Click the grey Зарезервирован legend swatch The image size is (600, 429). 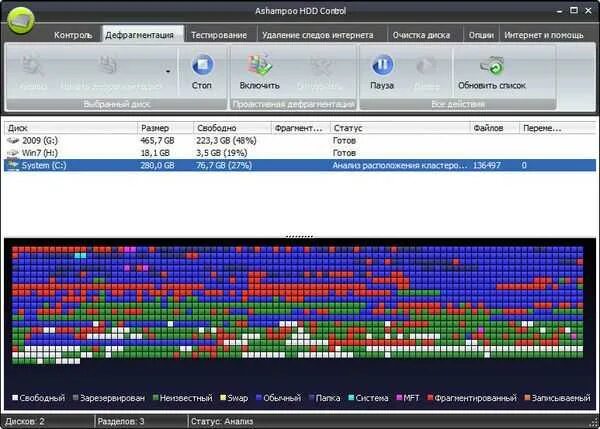tap(75, 398)
